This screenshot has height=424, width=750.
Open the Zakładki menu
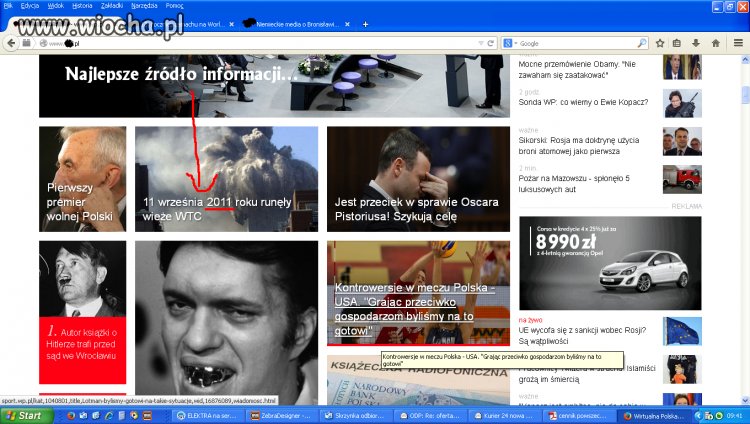pos(112,6)
